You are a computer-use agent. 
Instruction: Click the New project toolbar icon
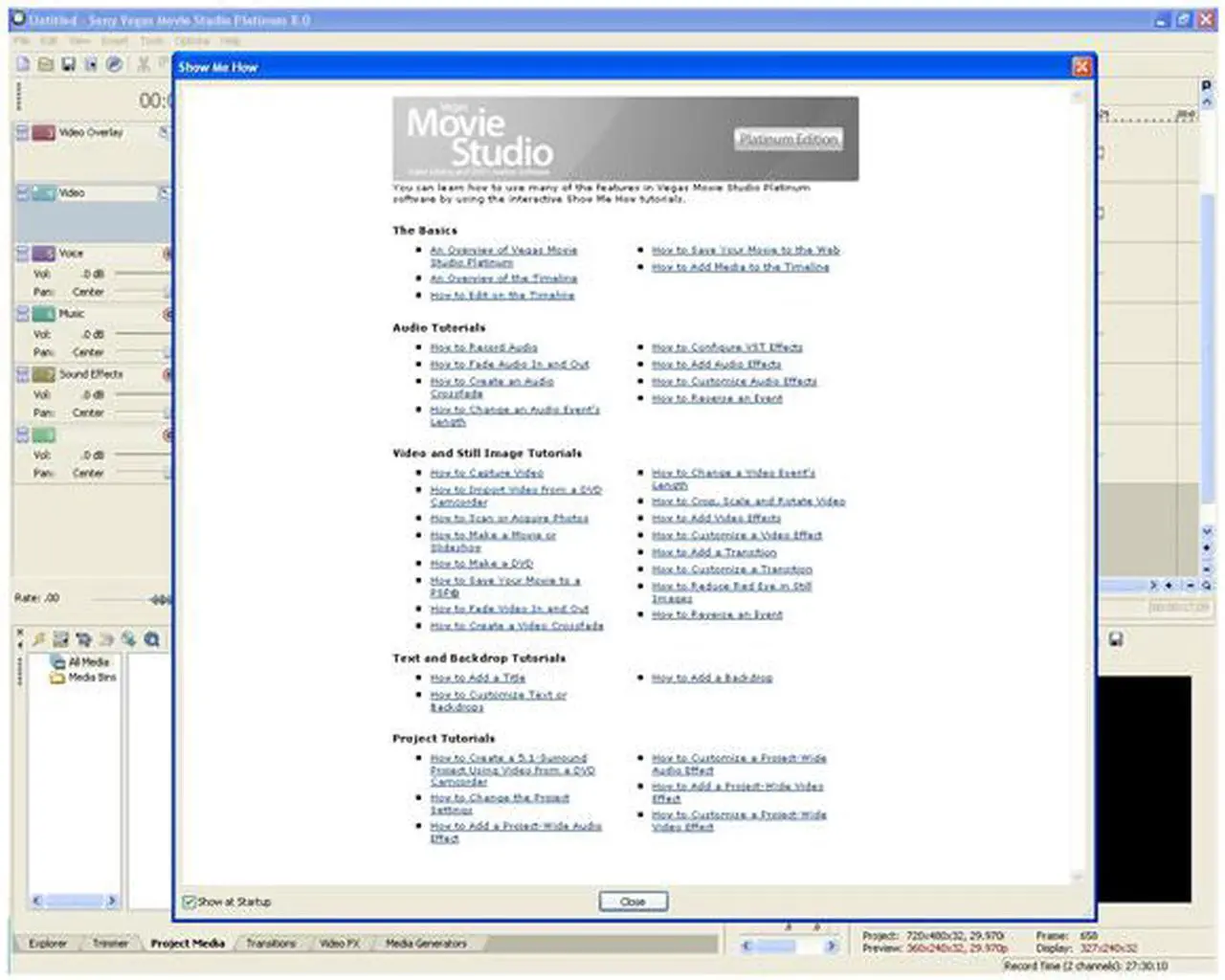24,64
